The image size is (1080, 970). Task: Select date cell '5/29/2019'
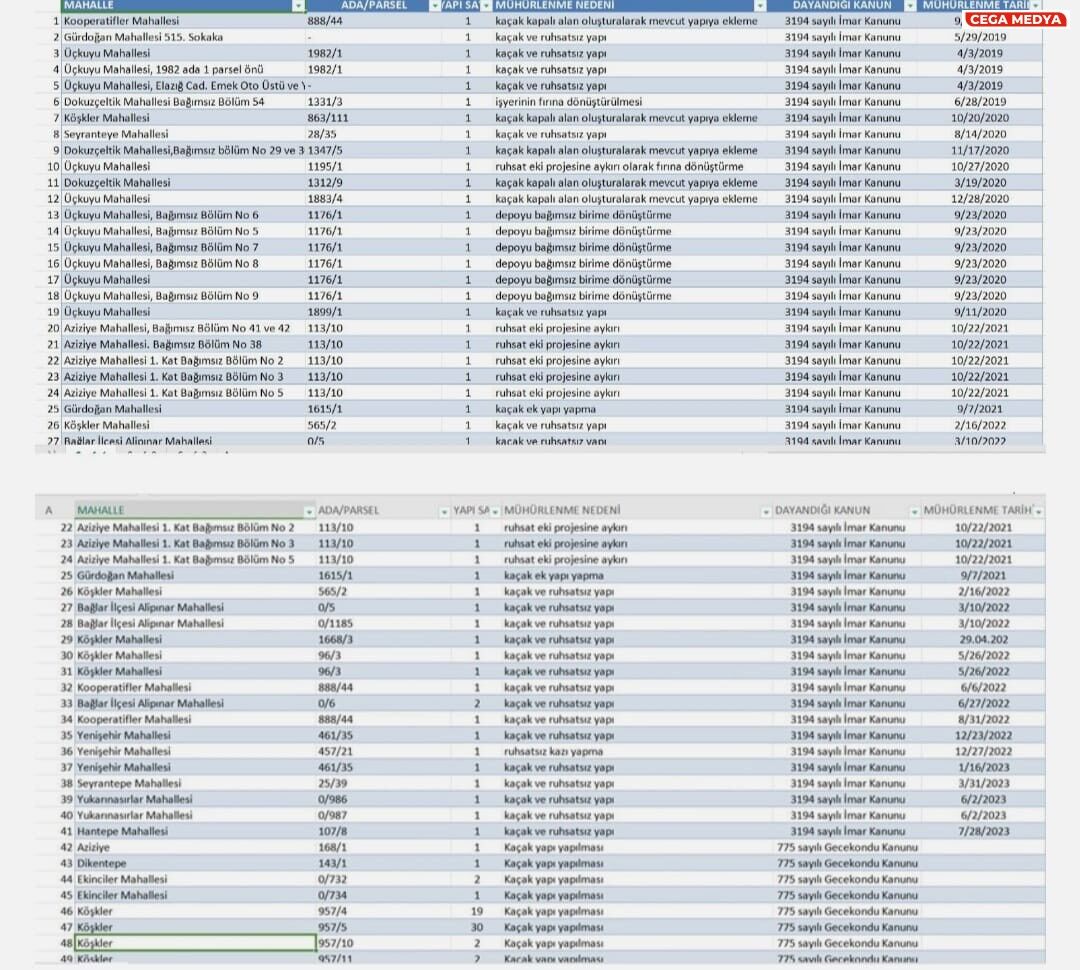tap(980, 37)
